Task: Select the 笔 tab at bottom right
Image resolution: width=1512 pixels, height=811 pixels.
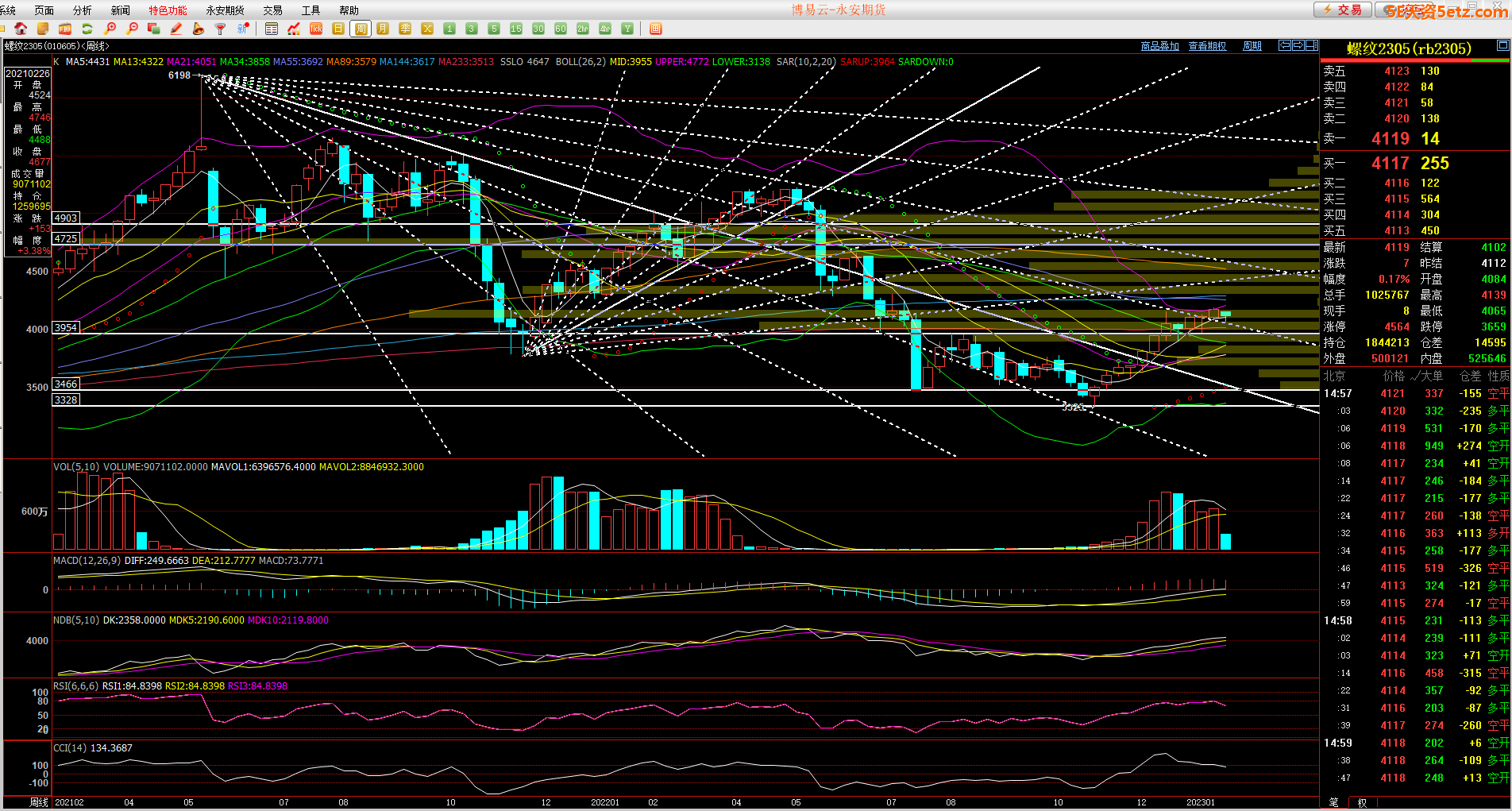Action: pyautogui.click(x=1333, y=803)
